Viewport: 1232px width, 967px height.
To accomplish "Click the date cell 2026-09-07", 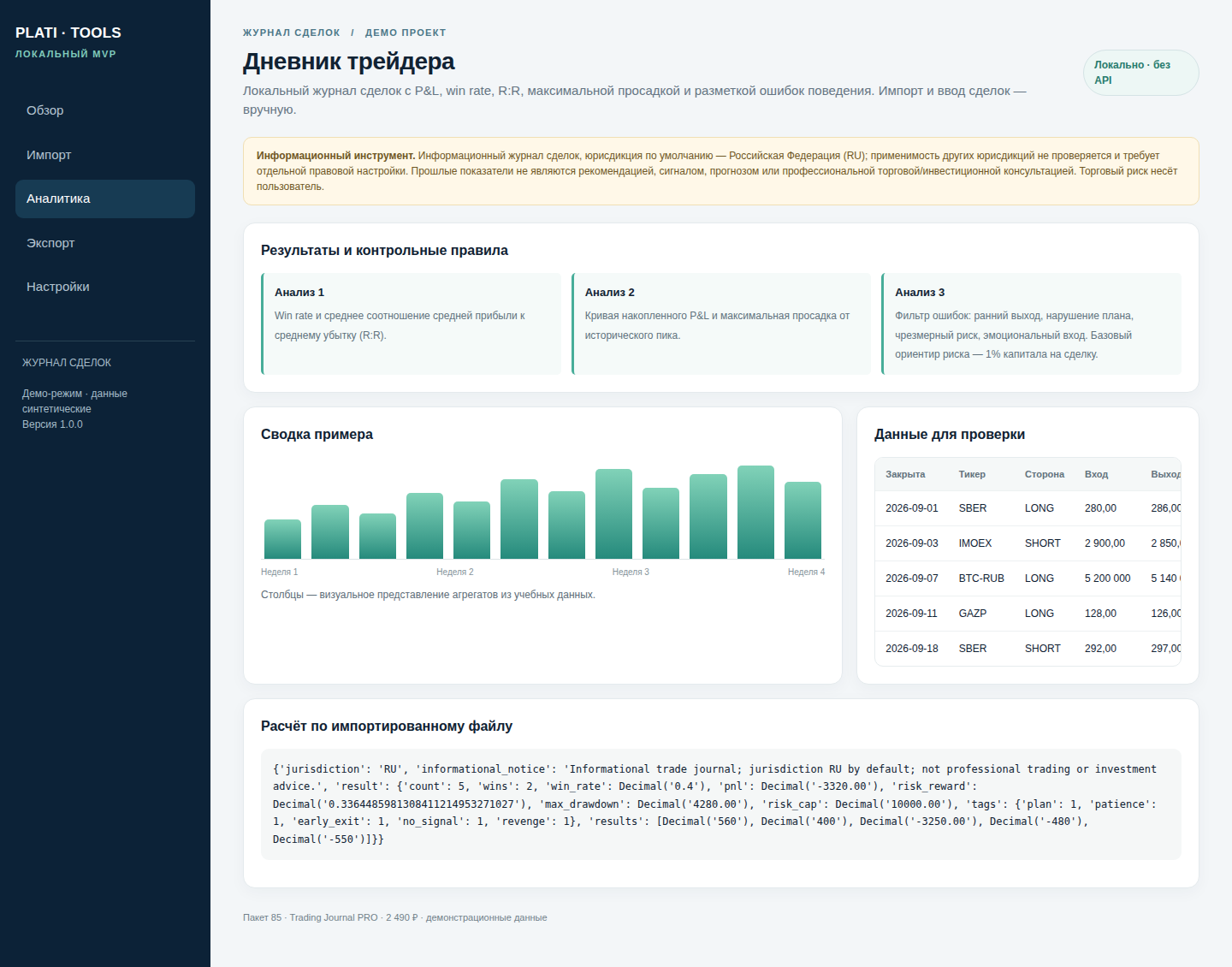I will tap(912, 578).
